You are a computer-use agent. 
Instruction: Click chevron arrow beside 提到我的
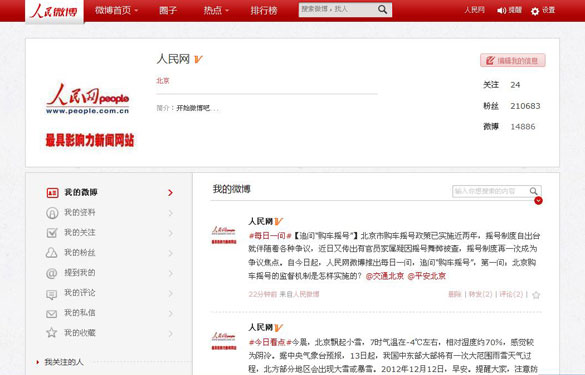(x=171, y=274)
